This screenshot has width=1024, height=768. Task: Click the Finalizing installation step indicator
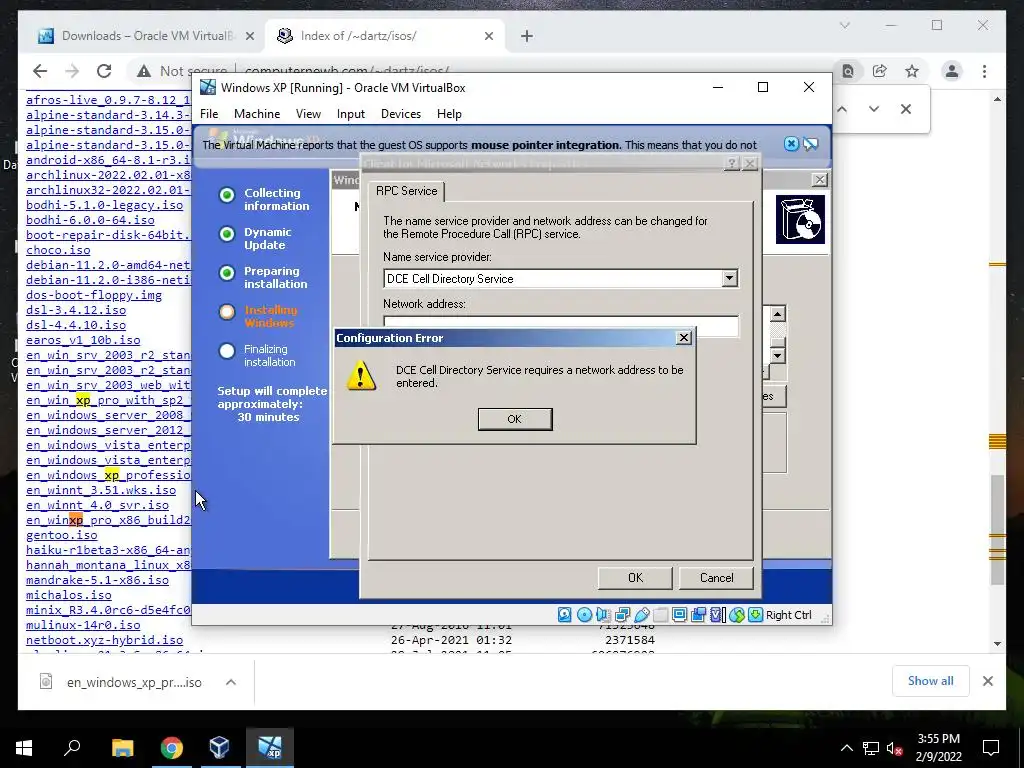tap(227, 351)
